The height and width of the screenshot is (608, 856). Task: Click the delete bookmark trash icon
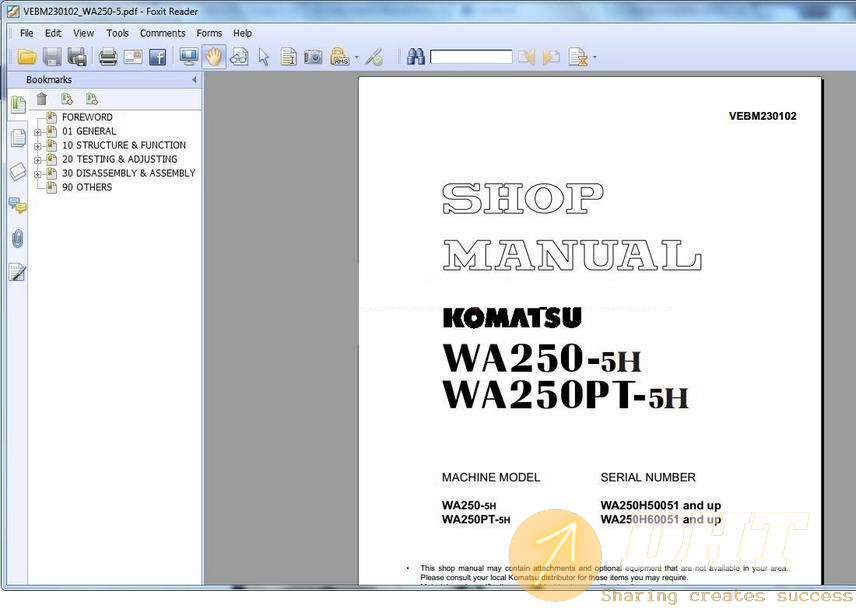pos(41,99)
